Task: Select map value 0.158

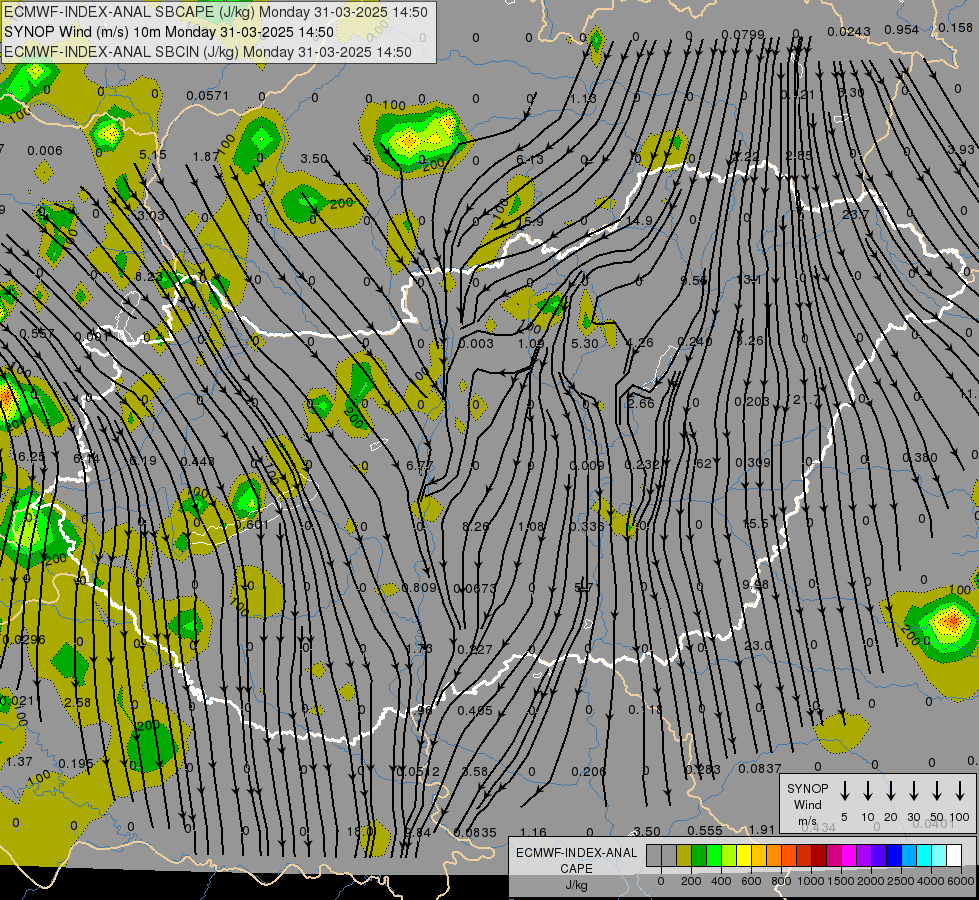Action: pyautogui.click(x=955, y=28)
